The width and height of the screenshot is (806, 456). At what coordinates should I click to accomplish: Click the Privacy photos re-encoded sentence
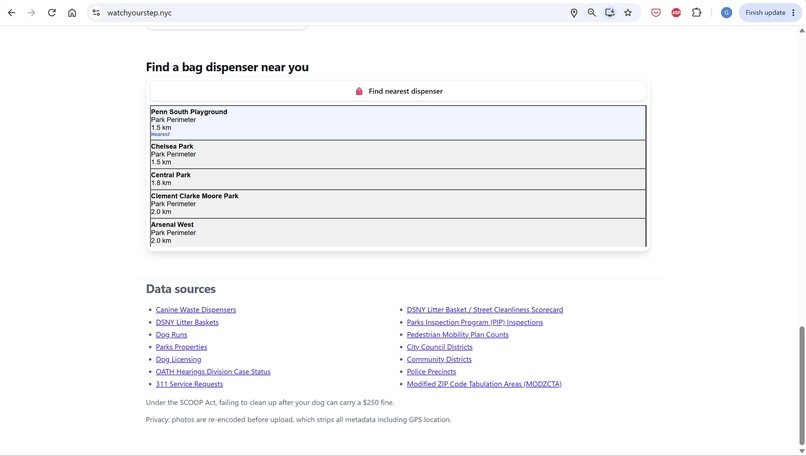tap(298, 419)
